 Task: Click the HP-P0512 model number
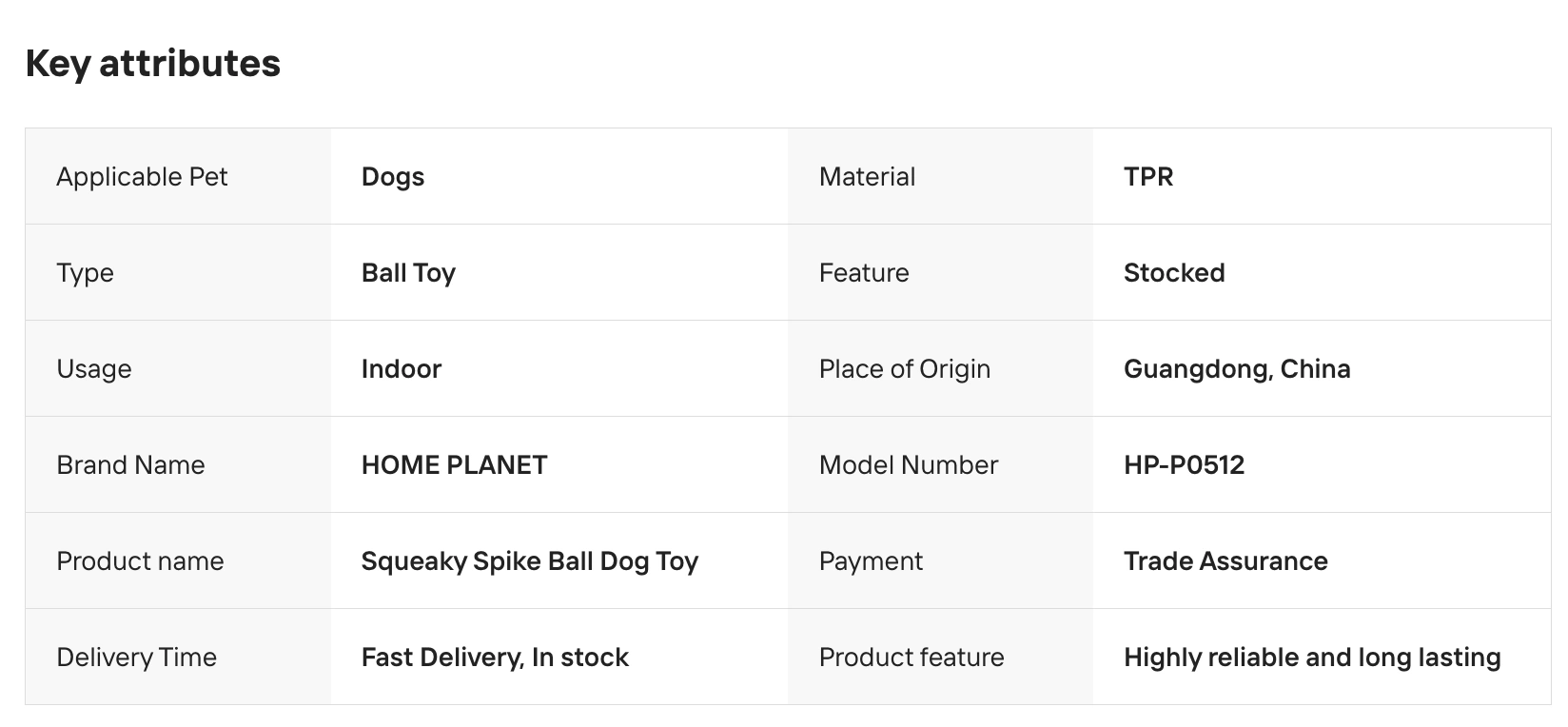coord(1184,465)
